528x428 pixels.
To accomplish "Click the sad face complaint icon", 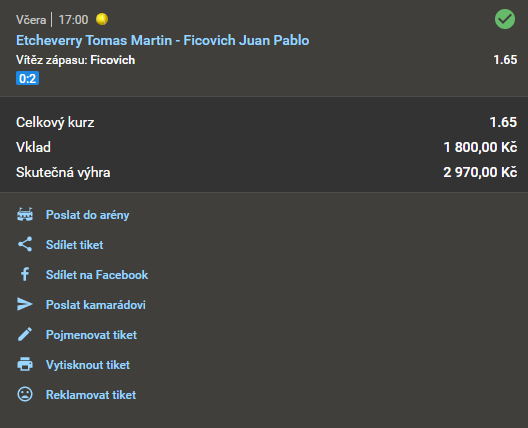I will click(x=25, y=394).
